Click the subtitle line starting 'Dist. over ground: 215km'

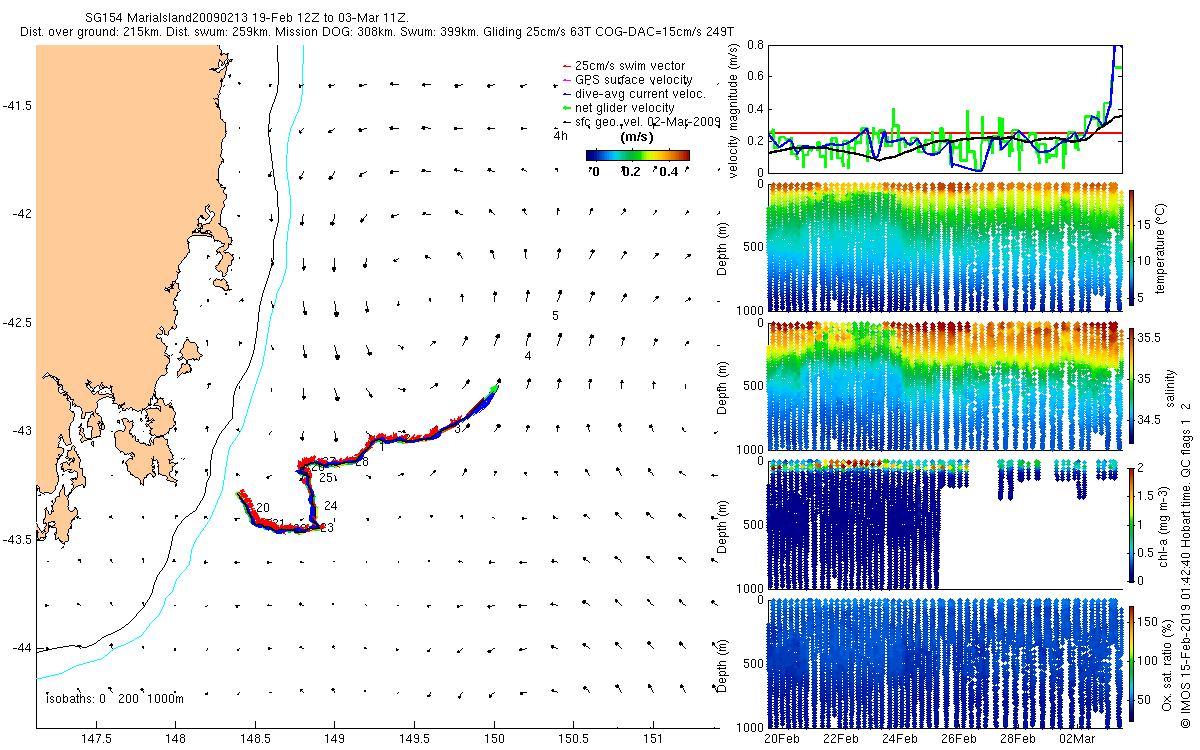click(377, 32)
